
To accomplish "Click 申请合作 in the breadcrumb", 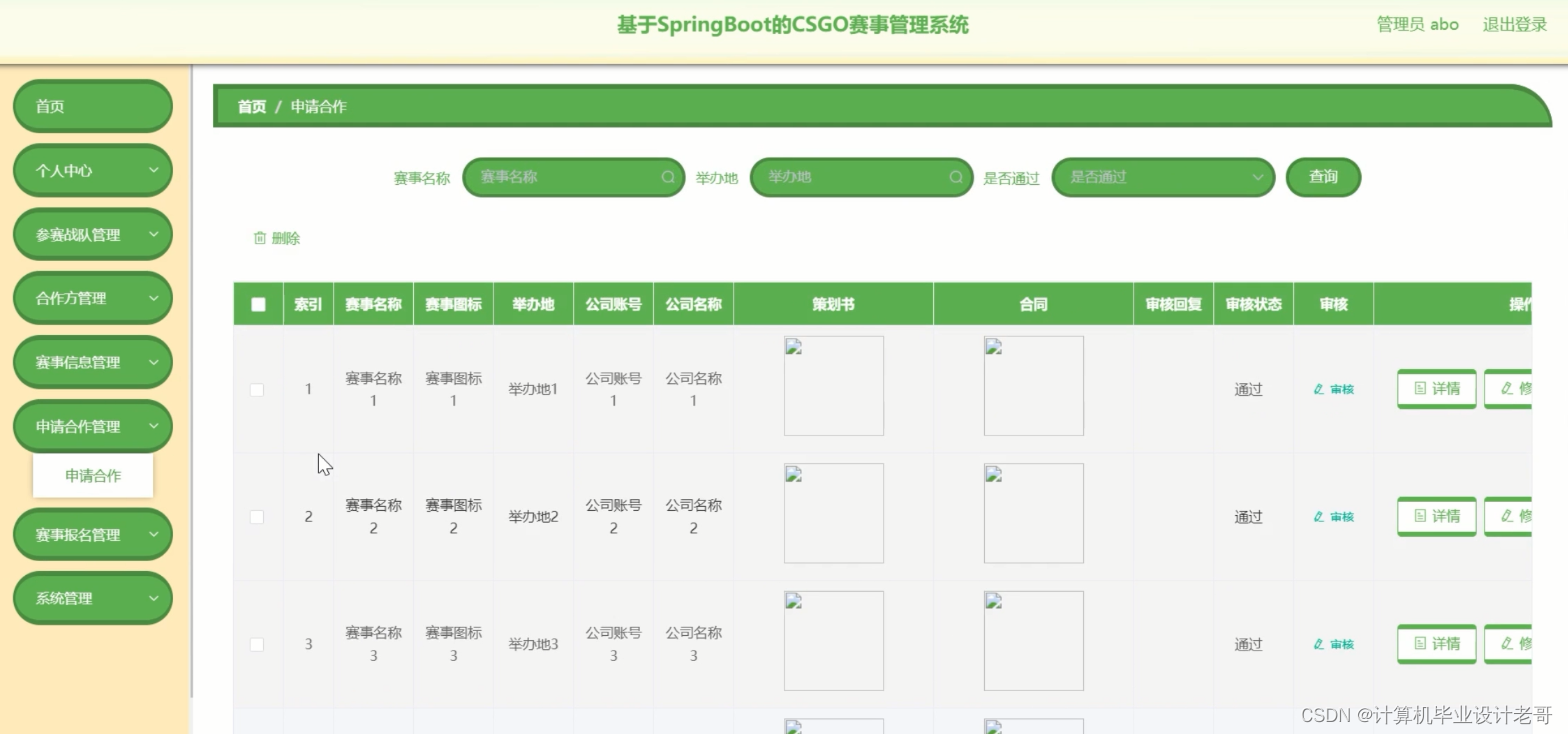I will (x=319, y=106).
